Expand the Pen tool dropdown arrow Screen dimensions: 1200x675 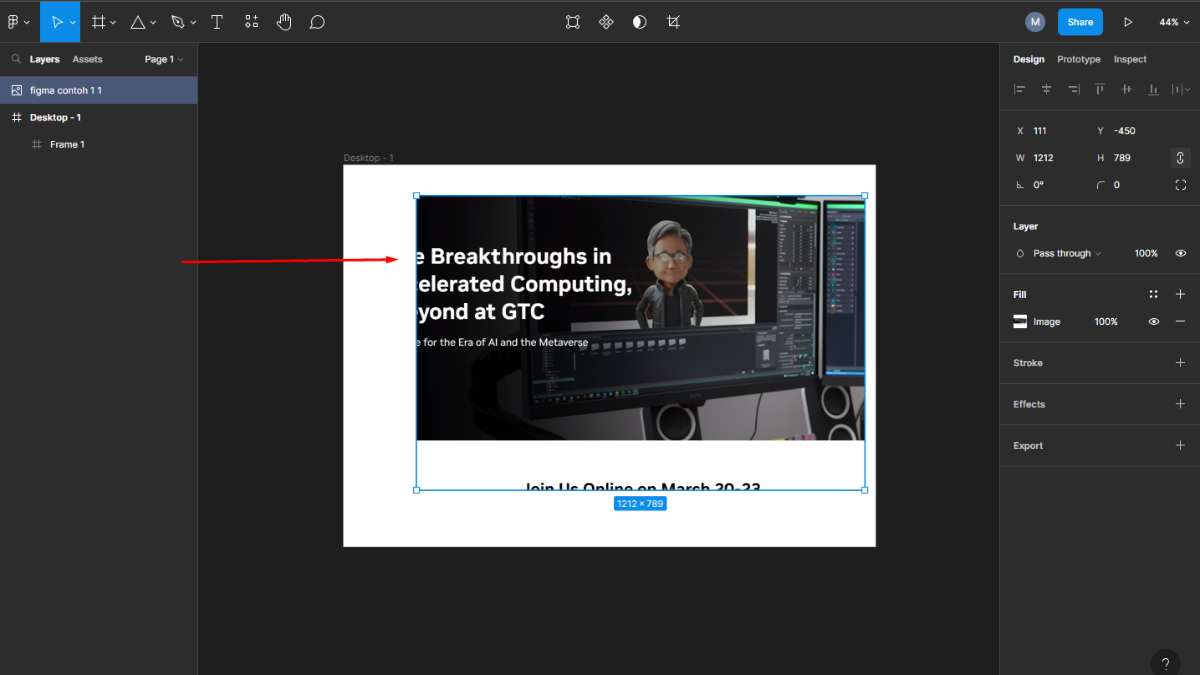tap(193, 22)
